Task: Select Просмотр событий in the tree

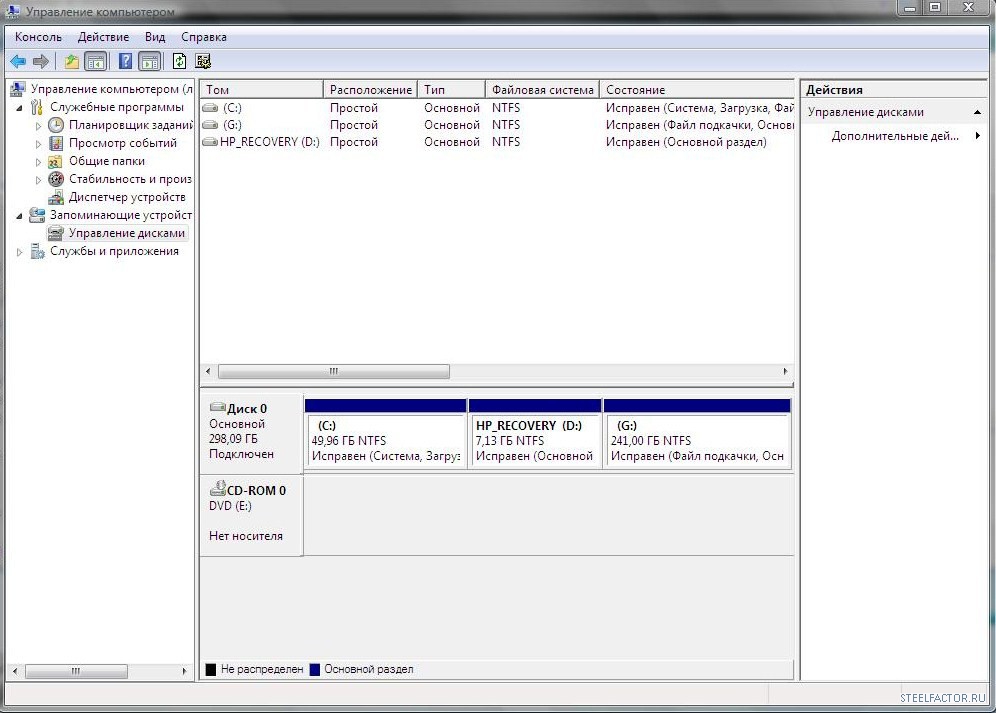Action: (x=122, y=143)
